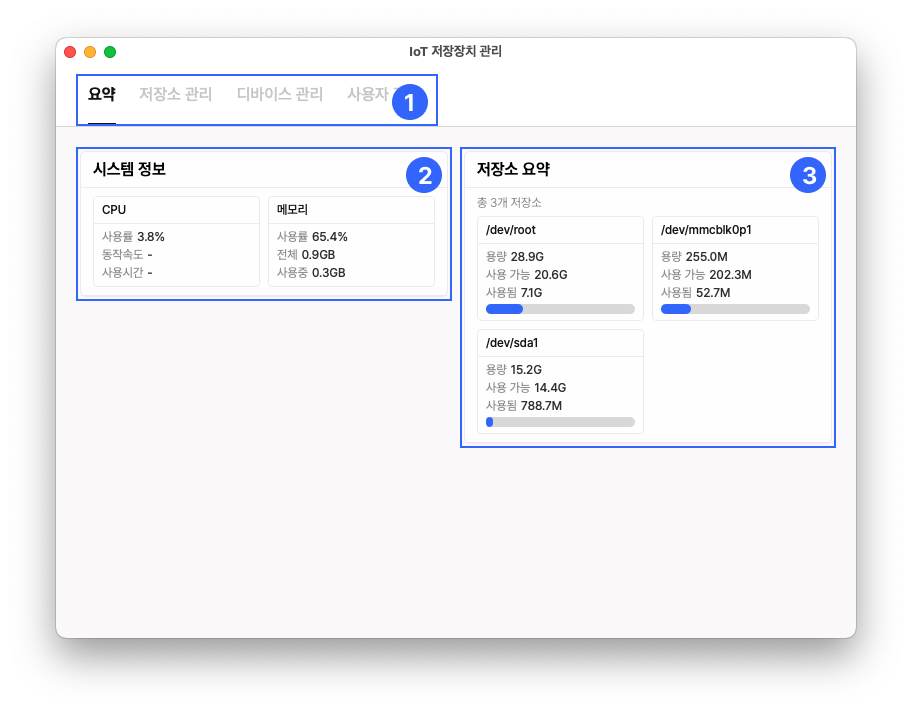Close the window with red button
Viewport: 912px width, 712px height.
(70, 52)
